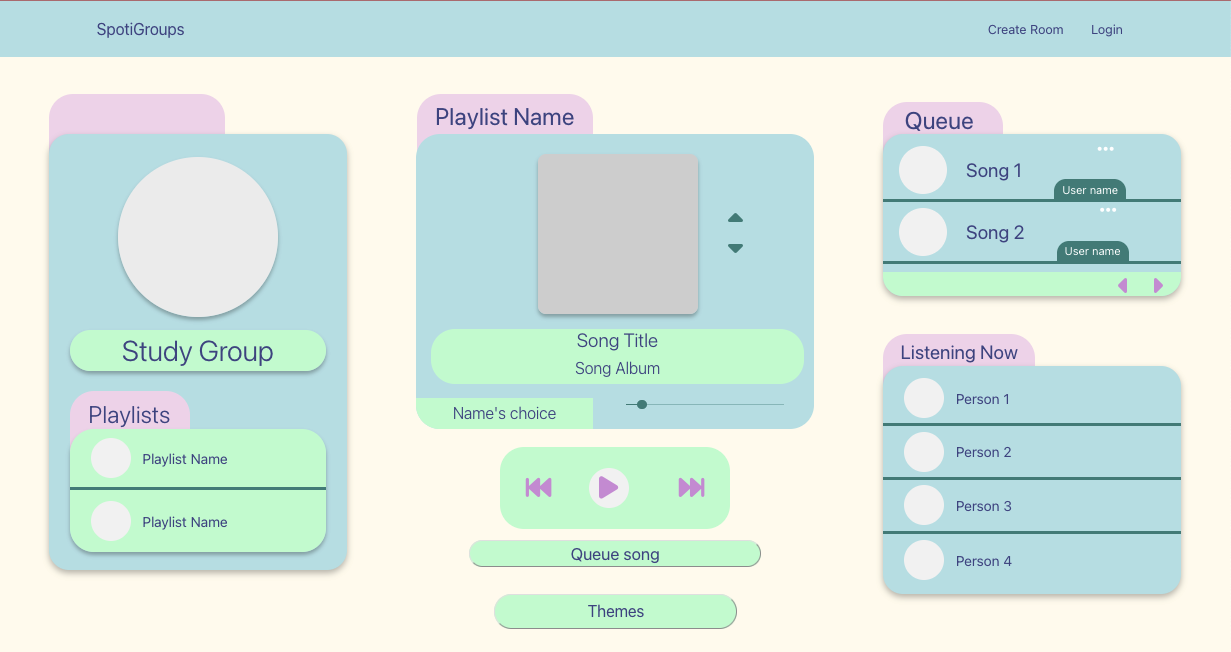
Task: Click the up arrow beside album art
Action: pyautogui.click(x=735, y=218)
